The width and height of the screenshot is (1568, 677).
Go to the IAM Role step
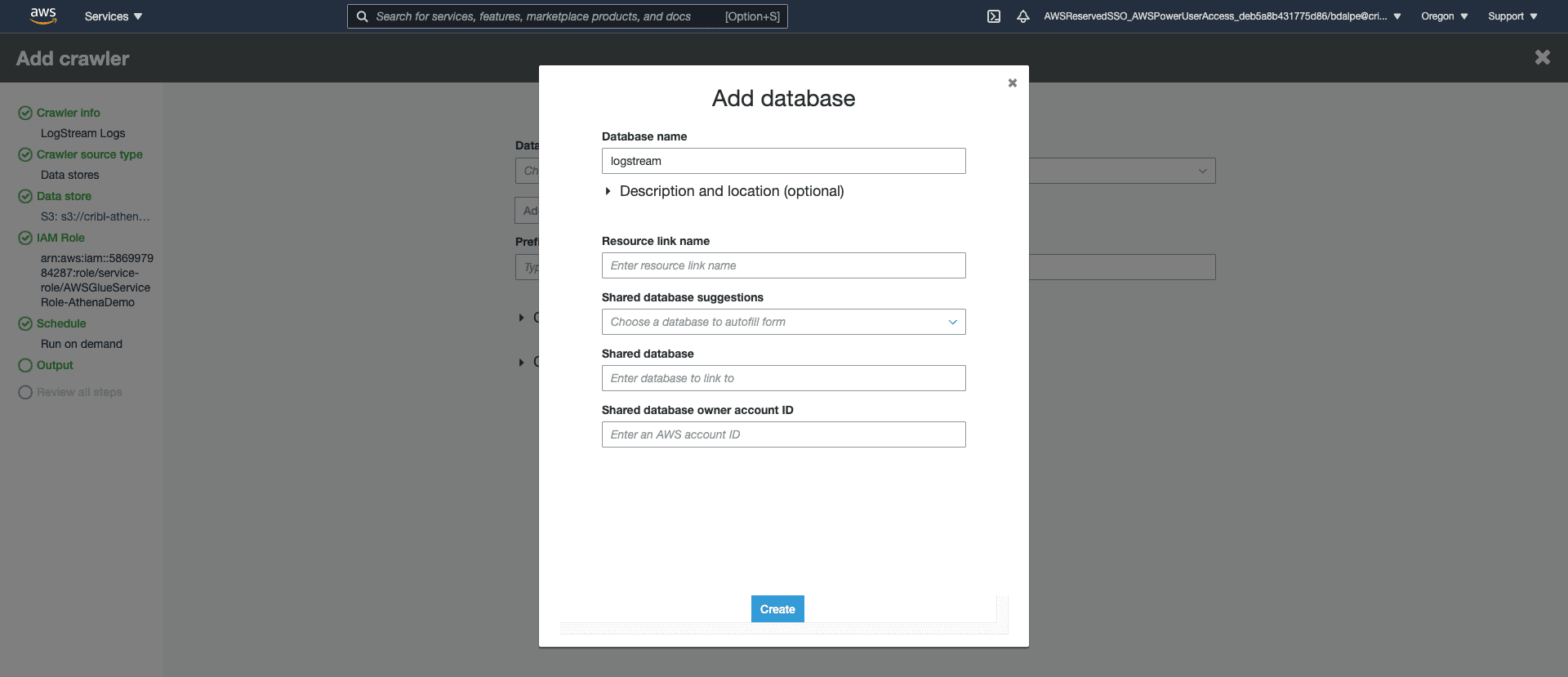coord(60,238)
